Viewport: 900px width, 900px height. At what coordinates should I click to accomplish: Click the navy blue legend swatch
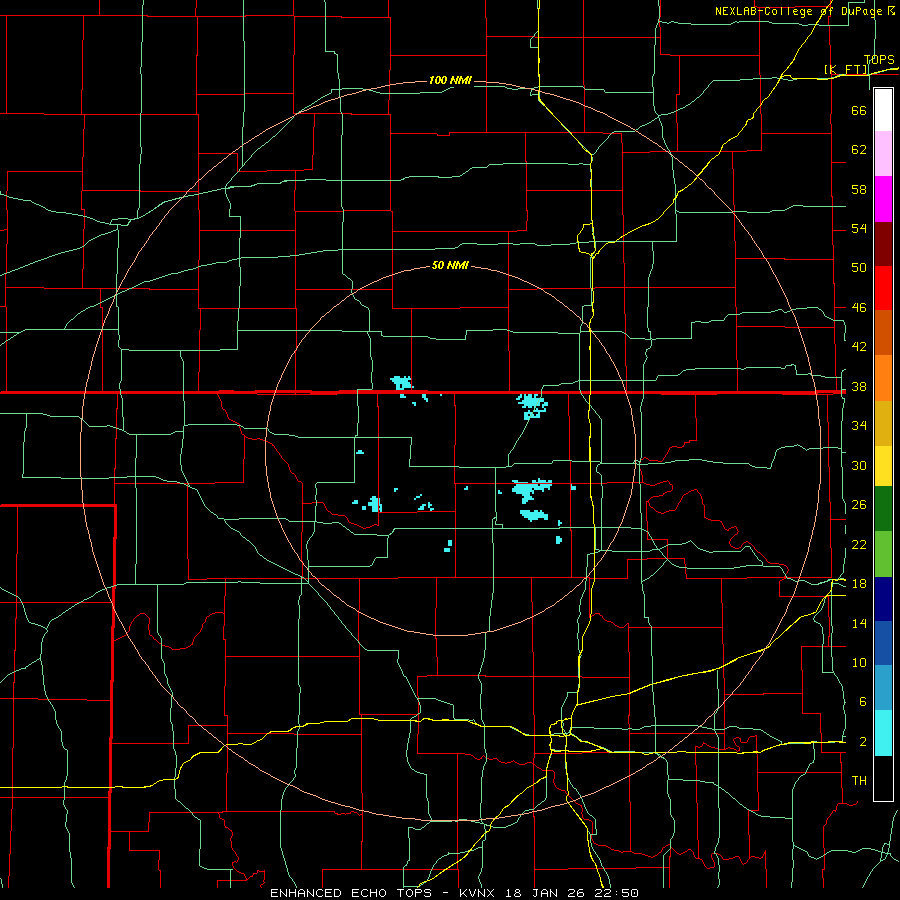coord(883,599)
